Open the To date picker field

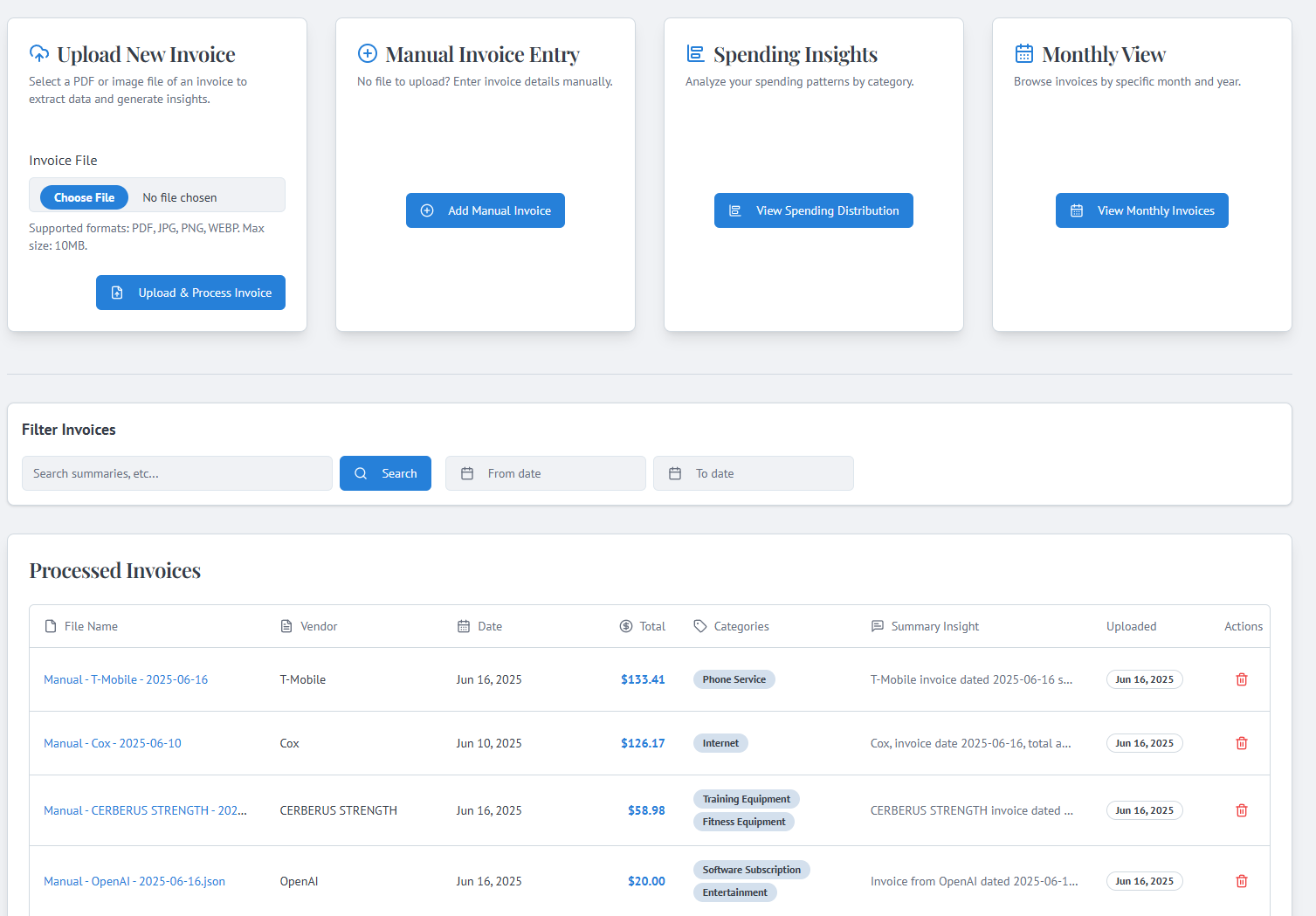tap(754, 473)
